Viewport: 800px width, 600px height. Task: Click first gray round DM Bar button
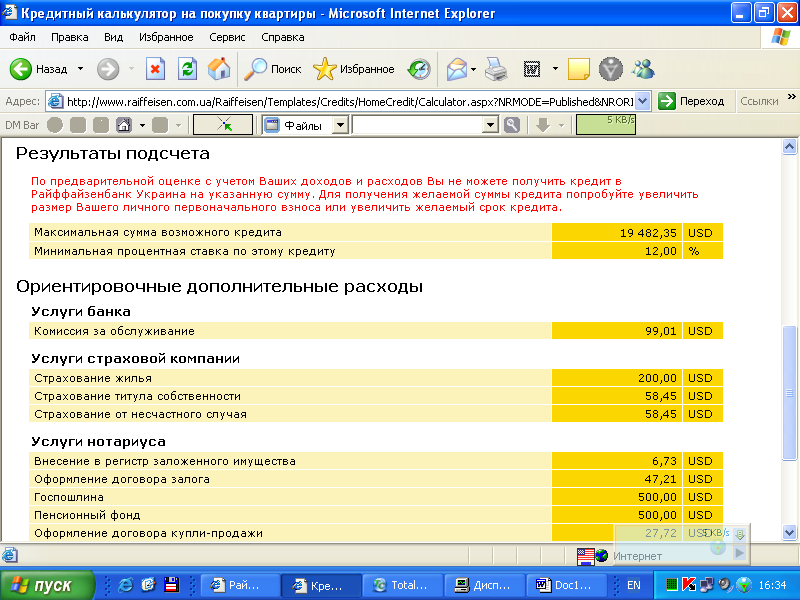click(55, 125)
